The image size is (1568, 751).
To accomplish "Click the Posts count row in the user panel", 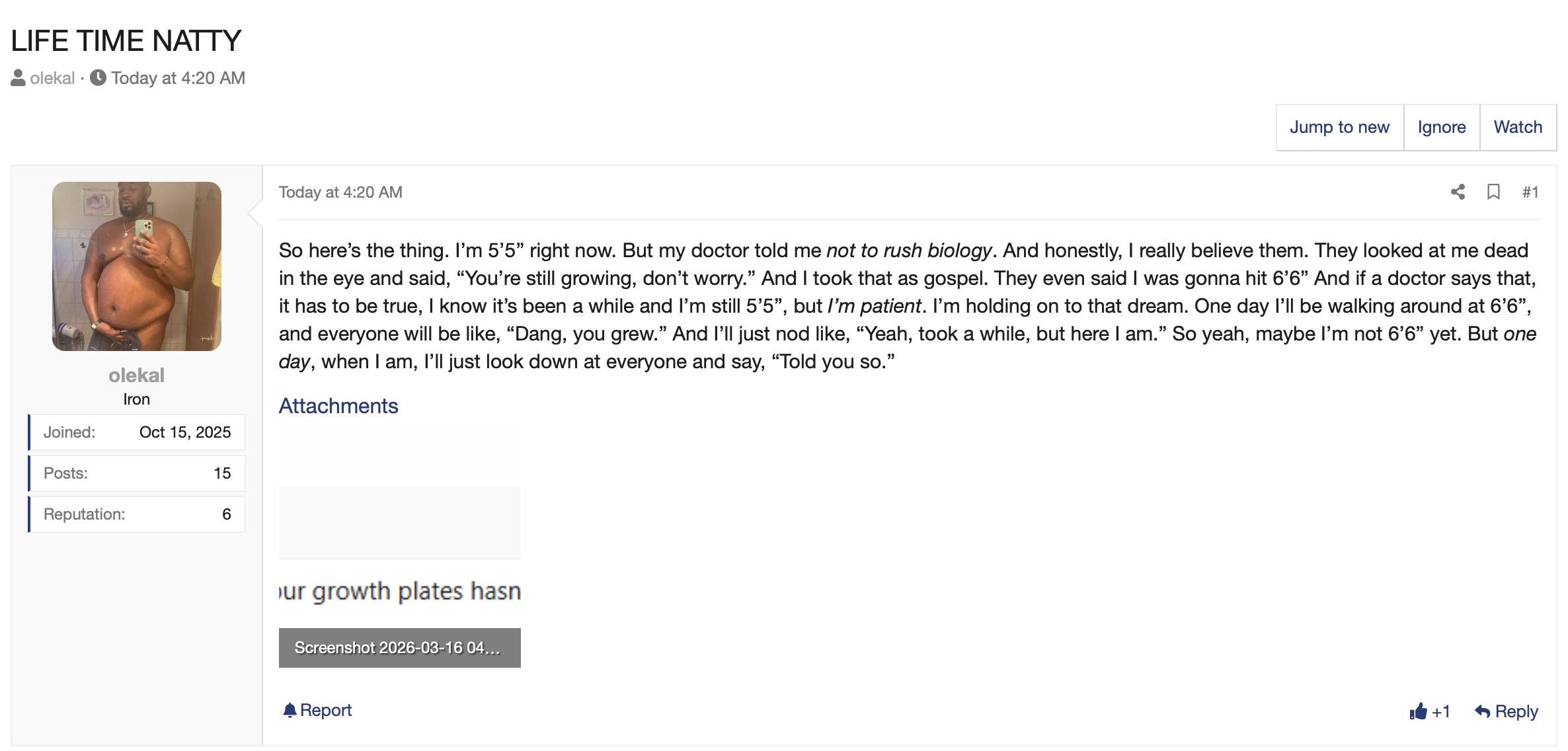I will click(137, 473).
